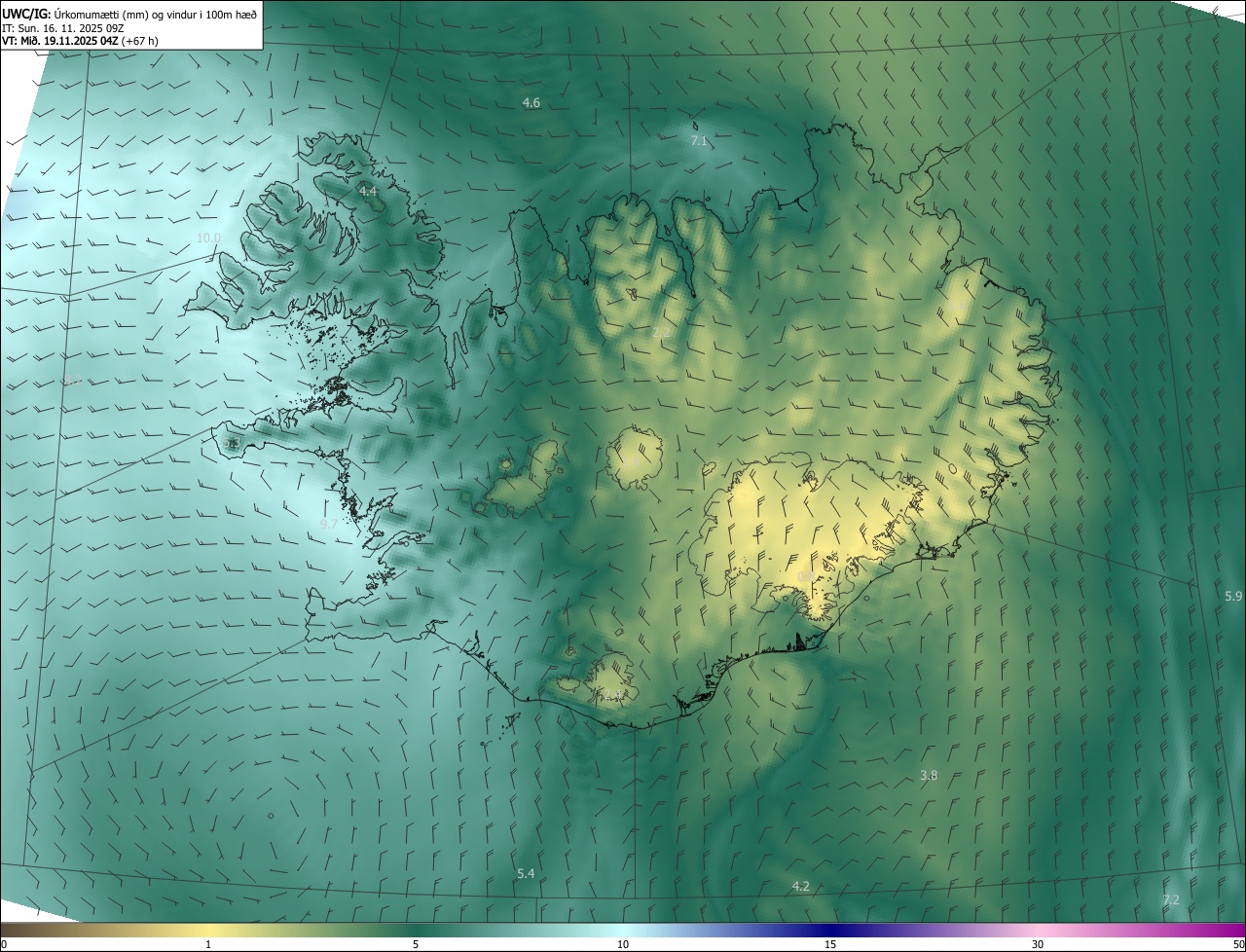Click the color scale tick label '30'

[1038, 944]
